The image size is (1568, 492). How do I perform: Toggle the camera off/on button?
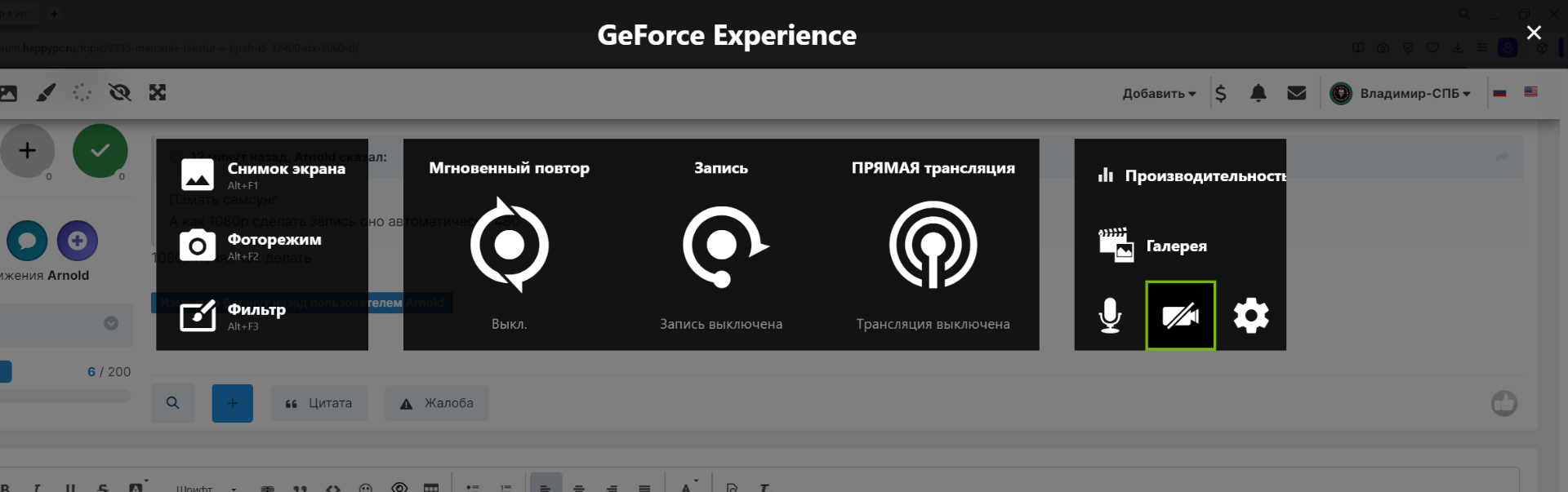(1180, 316)
